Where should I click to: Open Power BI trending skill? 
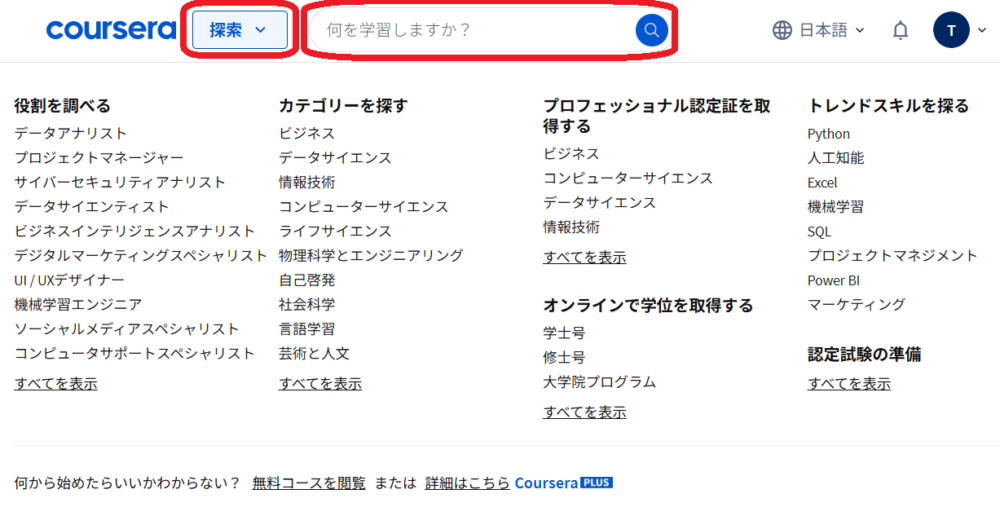click(x=834, y=281)
